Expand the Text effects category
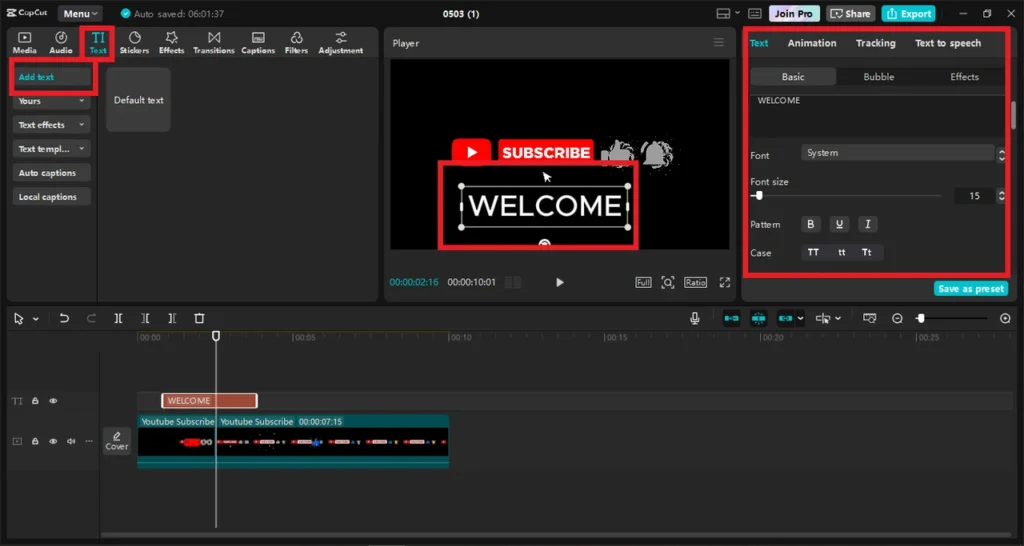The width and height of the screenshot is (1024, 546). (x=51, y=125)
